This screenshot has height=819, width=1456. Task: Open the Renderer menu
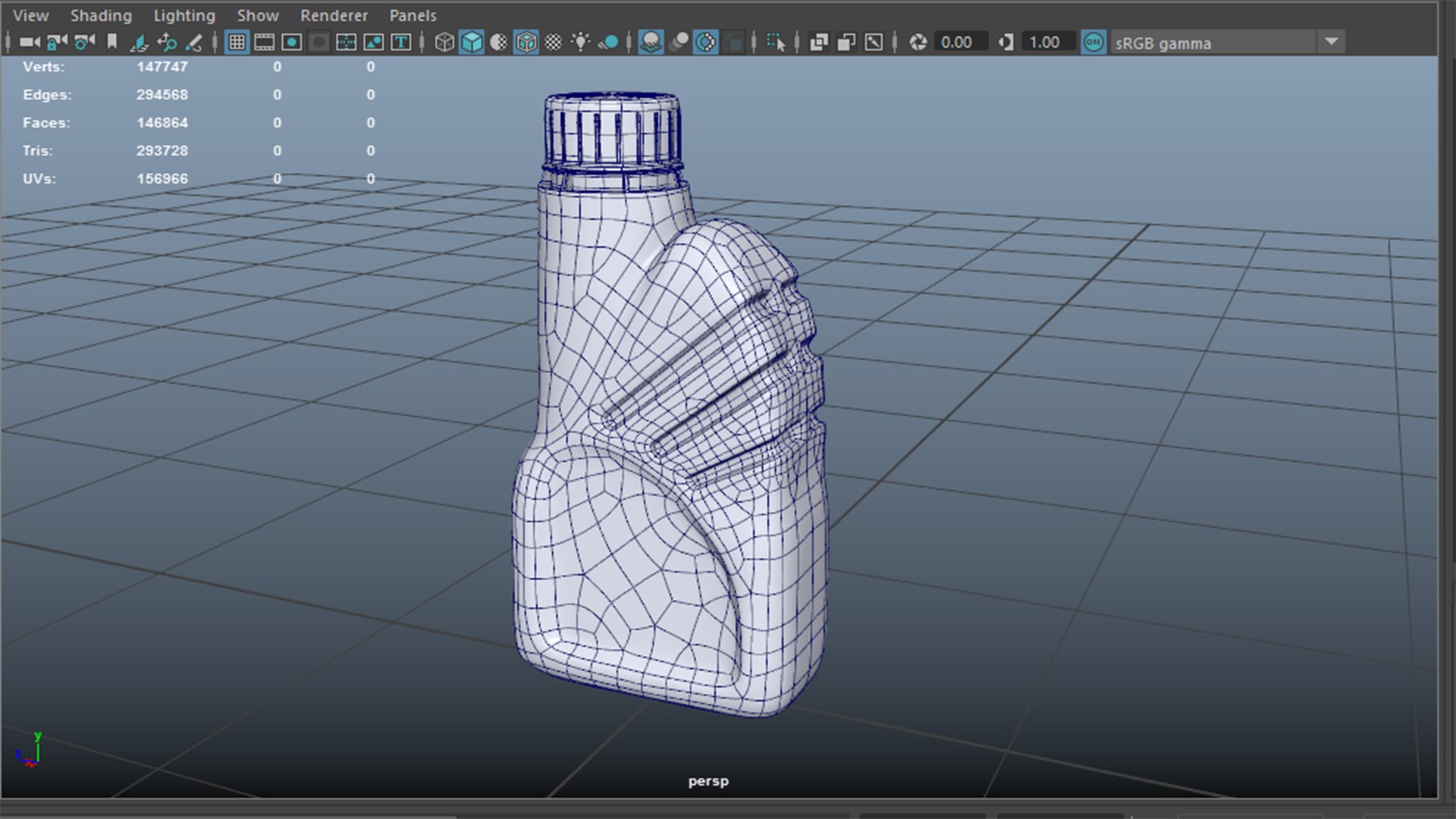click(334, 15)
